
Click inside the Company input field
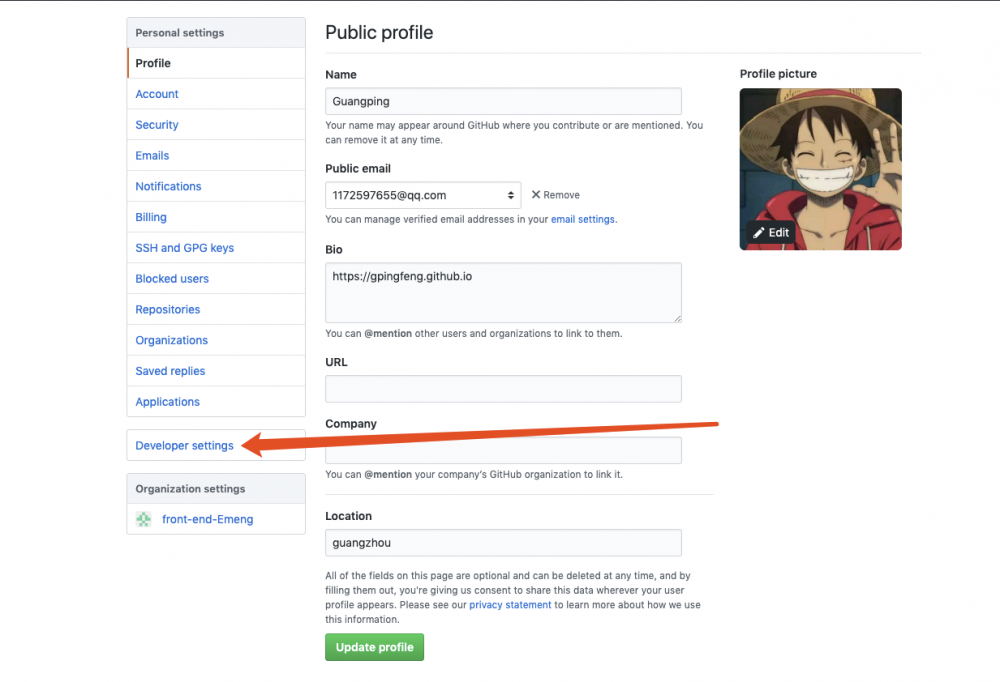[503, 450]
